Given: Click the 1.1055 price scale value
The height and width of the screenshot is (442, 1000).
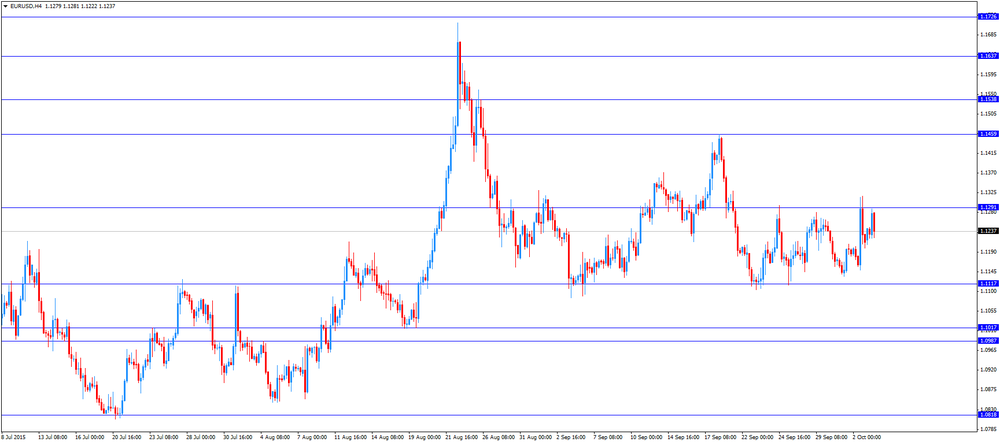Looking at the screenshot, I should pos(987,311).
